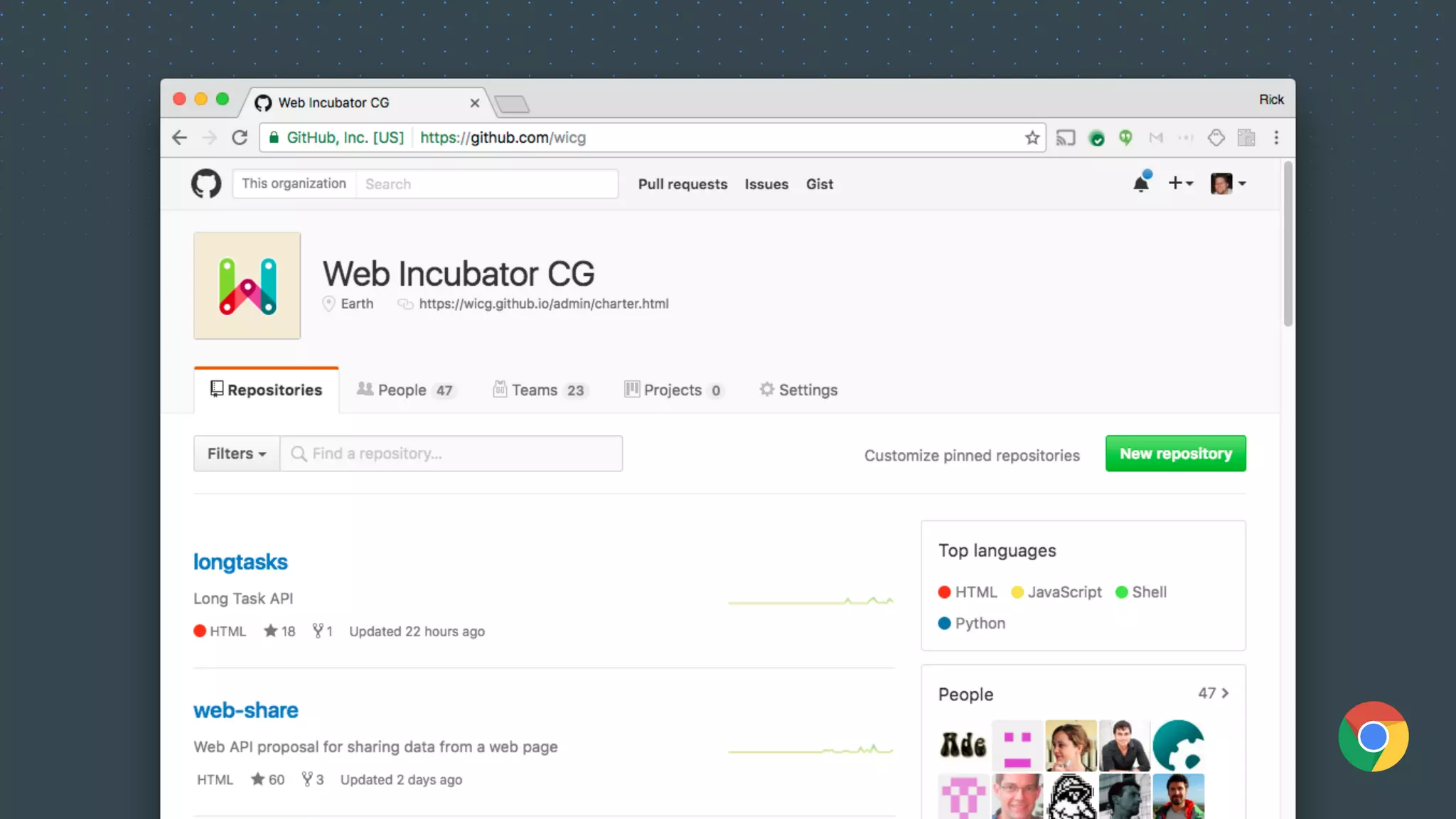Click the GitHub Octocat logo
The width and height of the screenshot is (1456, 819).
tap(206, 183)
